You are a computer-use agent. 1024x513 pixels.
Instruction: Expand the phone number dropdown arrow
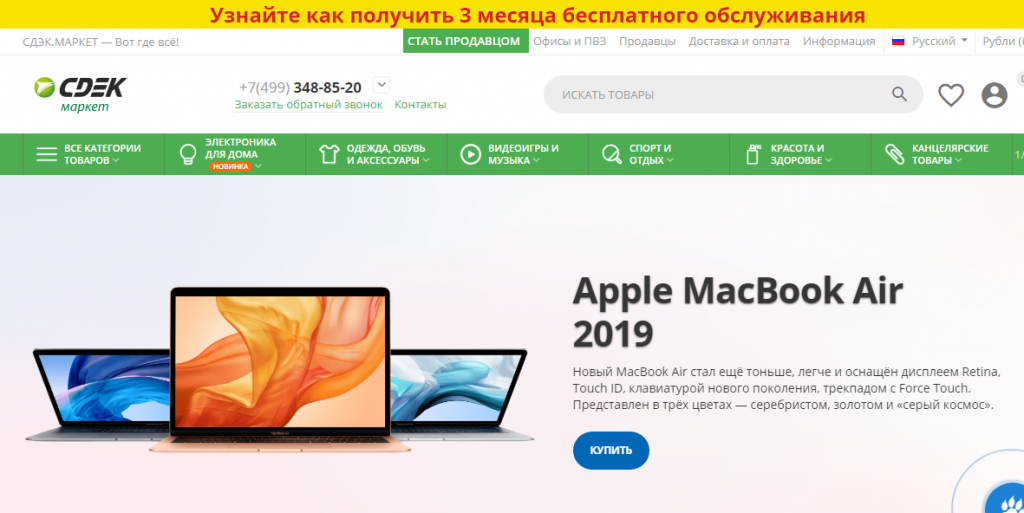tap(381, 85)
